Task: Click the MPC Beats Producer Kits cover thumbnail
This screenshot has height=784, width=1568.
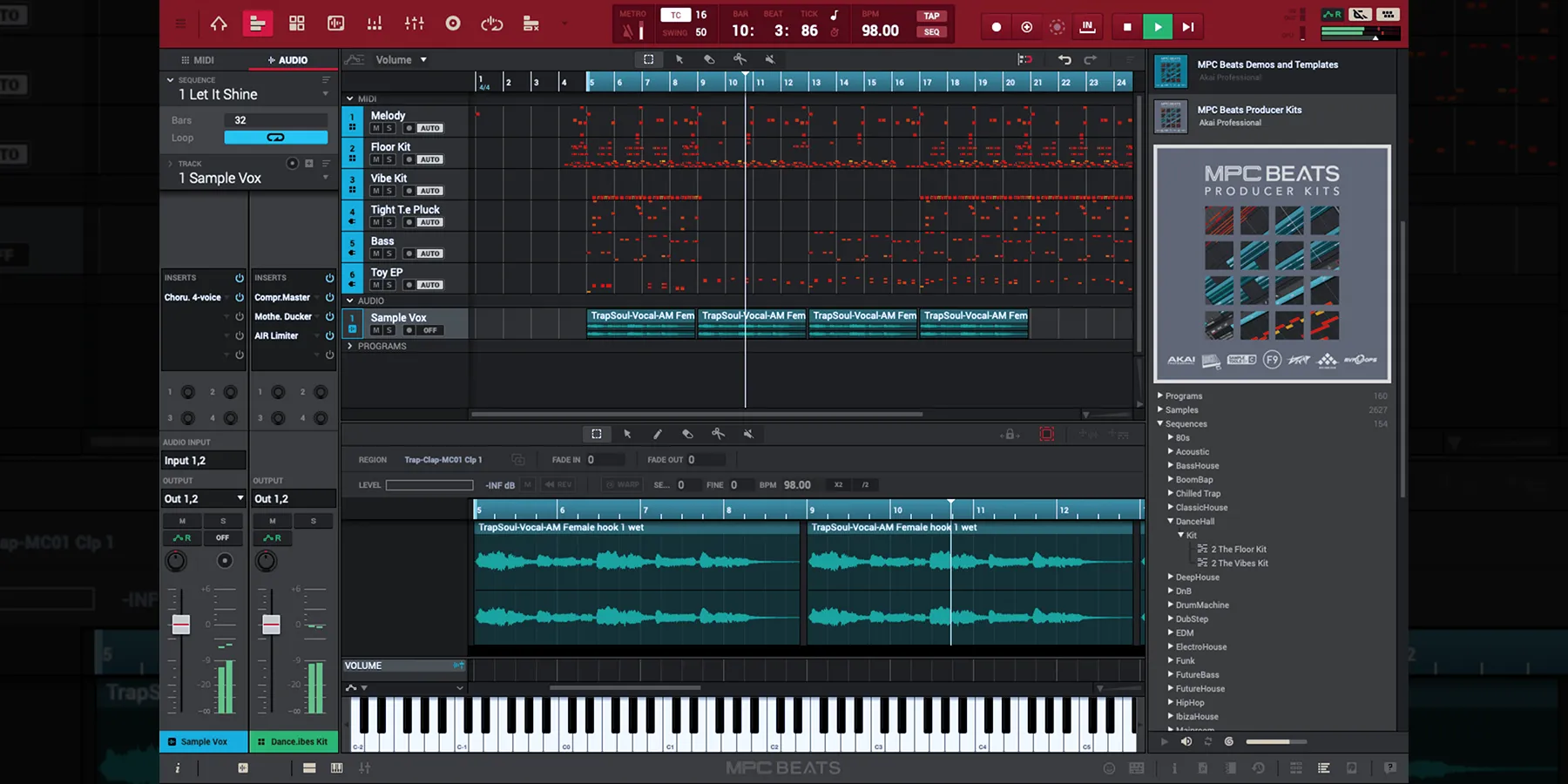Action: pyautogui.click(x=1171, y=116)
